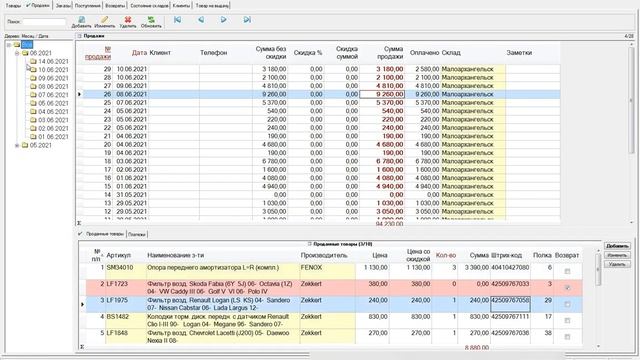The height and width of the screenshot is (360, 640).
Task: Click the small icon beside Продажи panel title
Action: (x=80, y=36)
